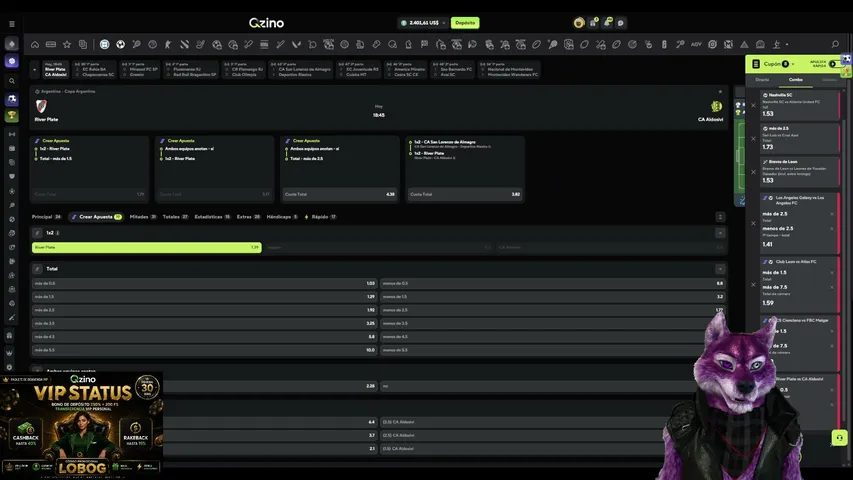This screenshot has height=480, width=853.
Task: Open the notifications bell icon
Action: (607, 23)
